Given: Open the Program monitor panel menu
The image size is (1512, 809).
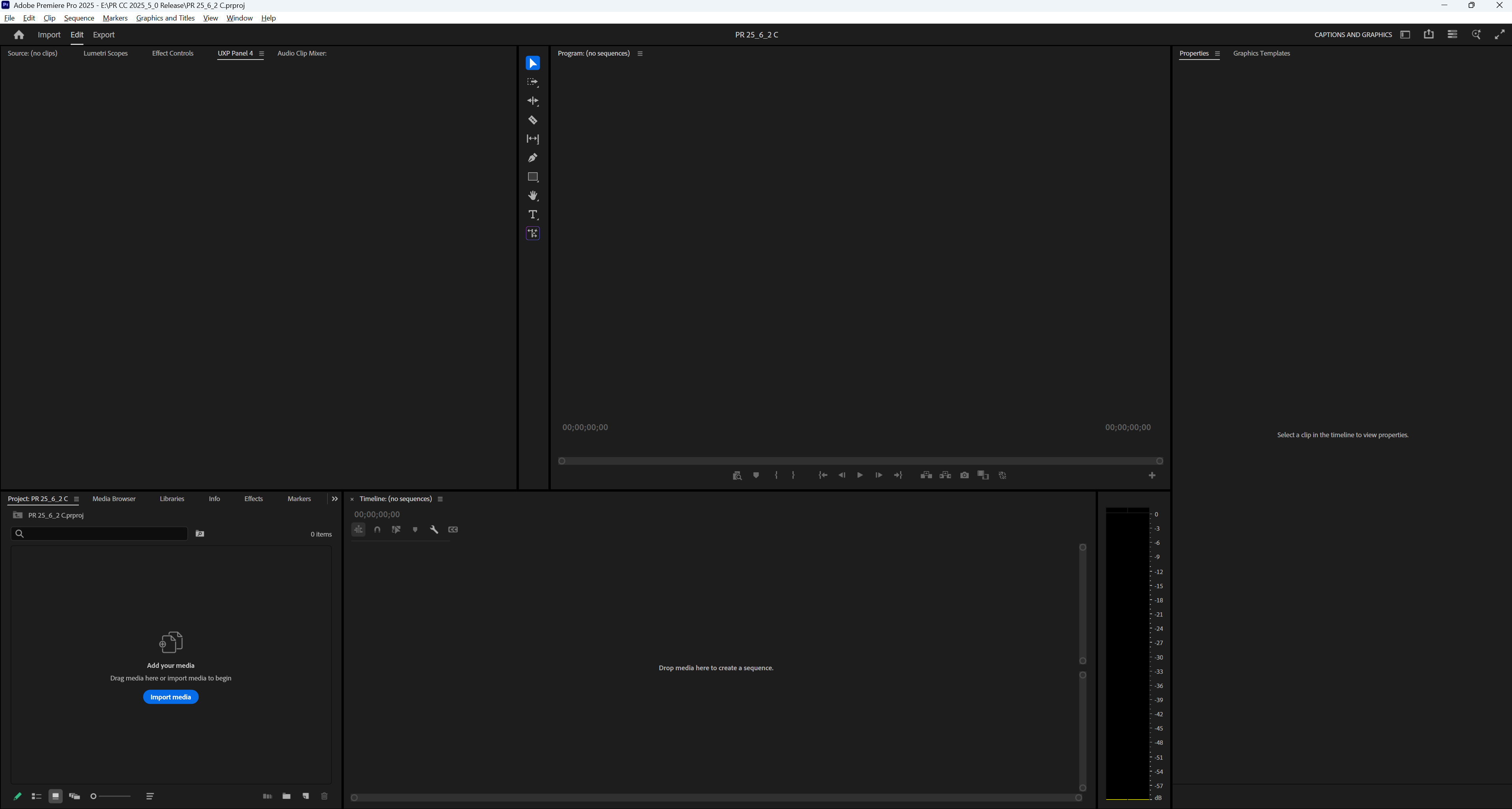Looking at the screenshot, I should point(640,53).
